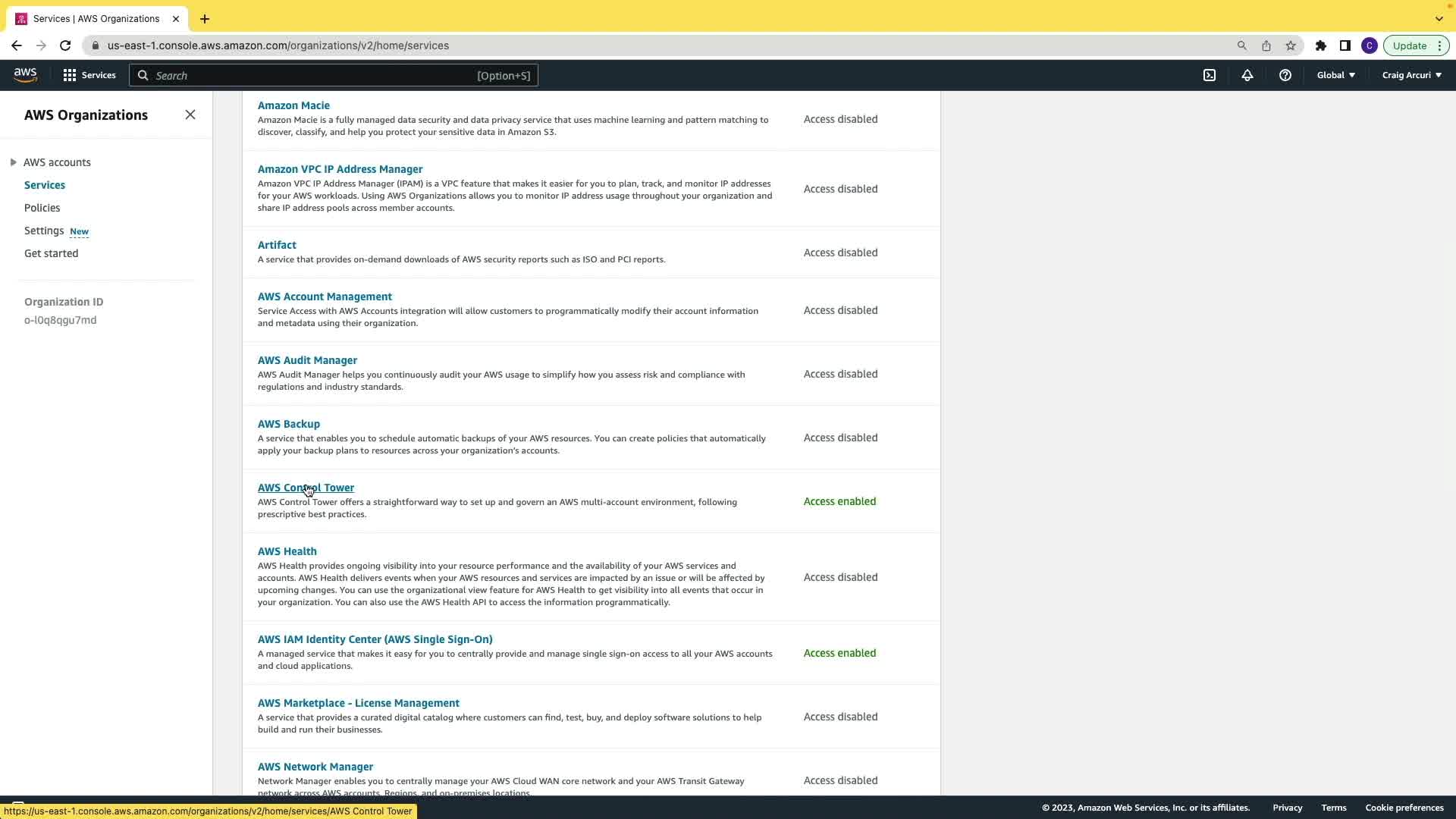The height and width of the screenshot is (819, 1456).
Task: Open browser extensions puzzle icon
Action: (x=1321, y=45)
